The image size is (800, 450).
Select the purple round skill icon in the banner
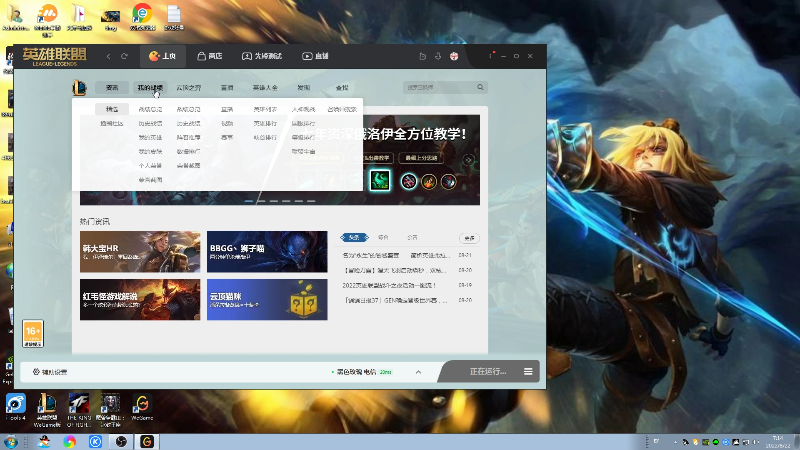pyautogui.click(x=409, y=181)
